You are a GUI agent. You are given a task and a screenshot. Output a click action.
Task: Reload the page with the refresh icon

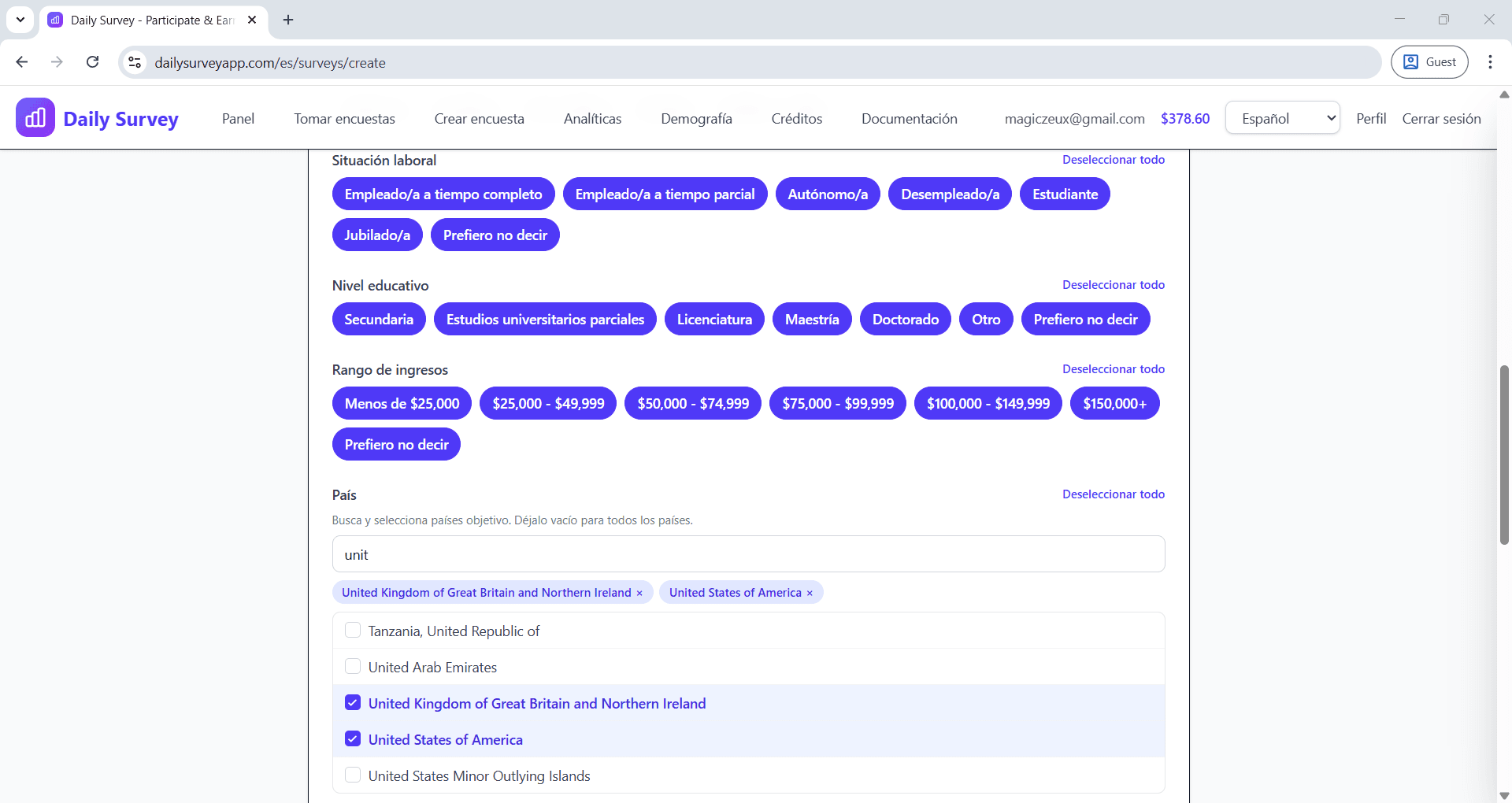(92, 62)
